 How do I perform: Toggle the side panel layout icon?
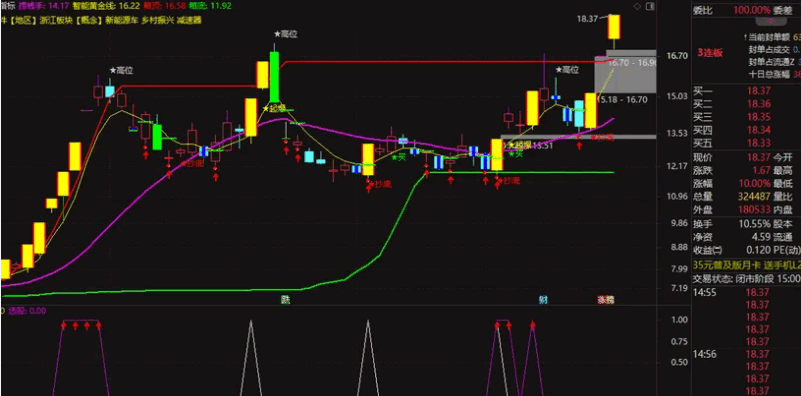click(650, 7)
